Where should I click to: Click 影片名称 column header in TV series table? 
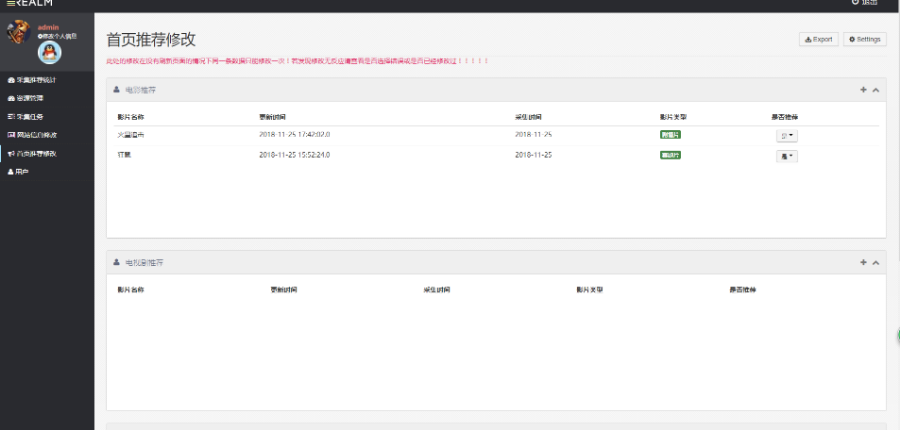pos(130,290)
